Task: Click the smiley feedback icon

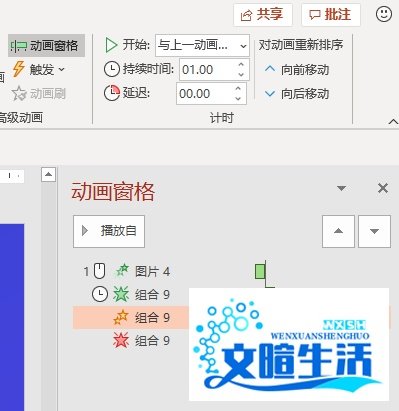Action: (384, 14)
